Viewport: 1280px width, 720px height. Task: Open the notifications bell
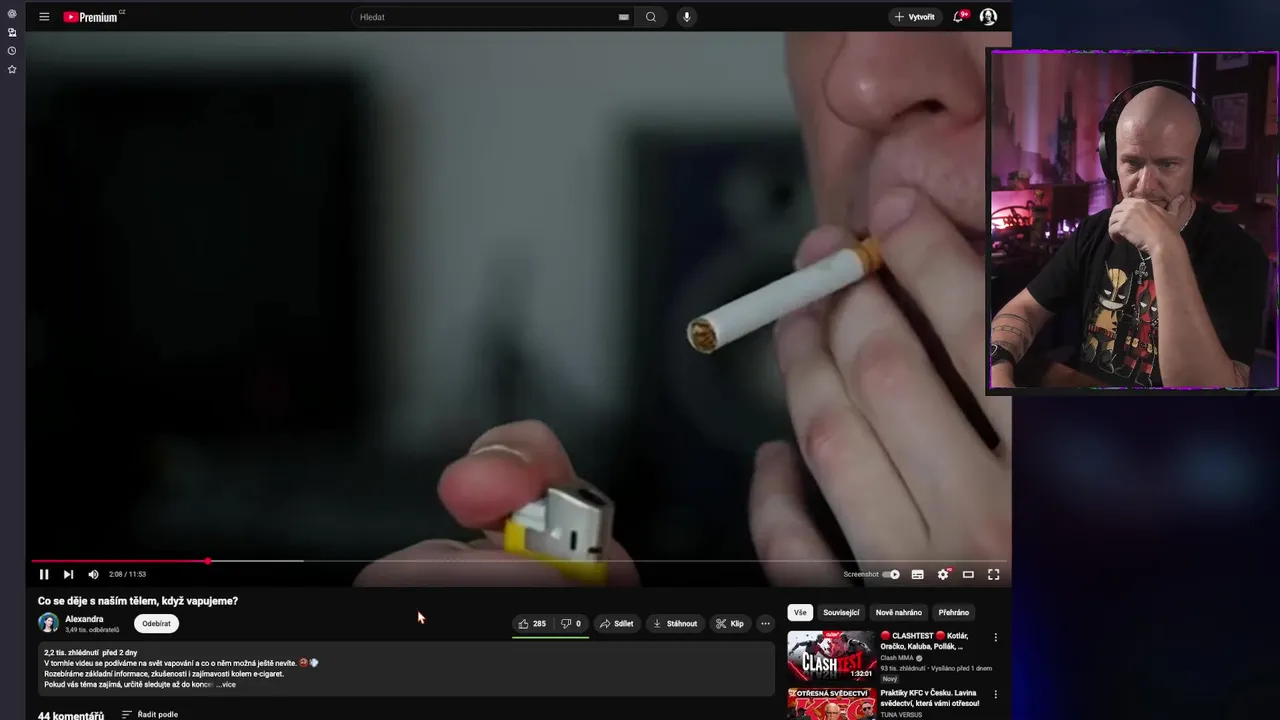point(959,17)
